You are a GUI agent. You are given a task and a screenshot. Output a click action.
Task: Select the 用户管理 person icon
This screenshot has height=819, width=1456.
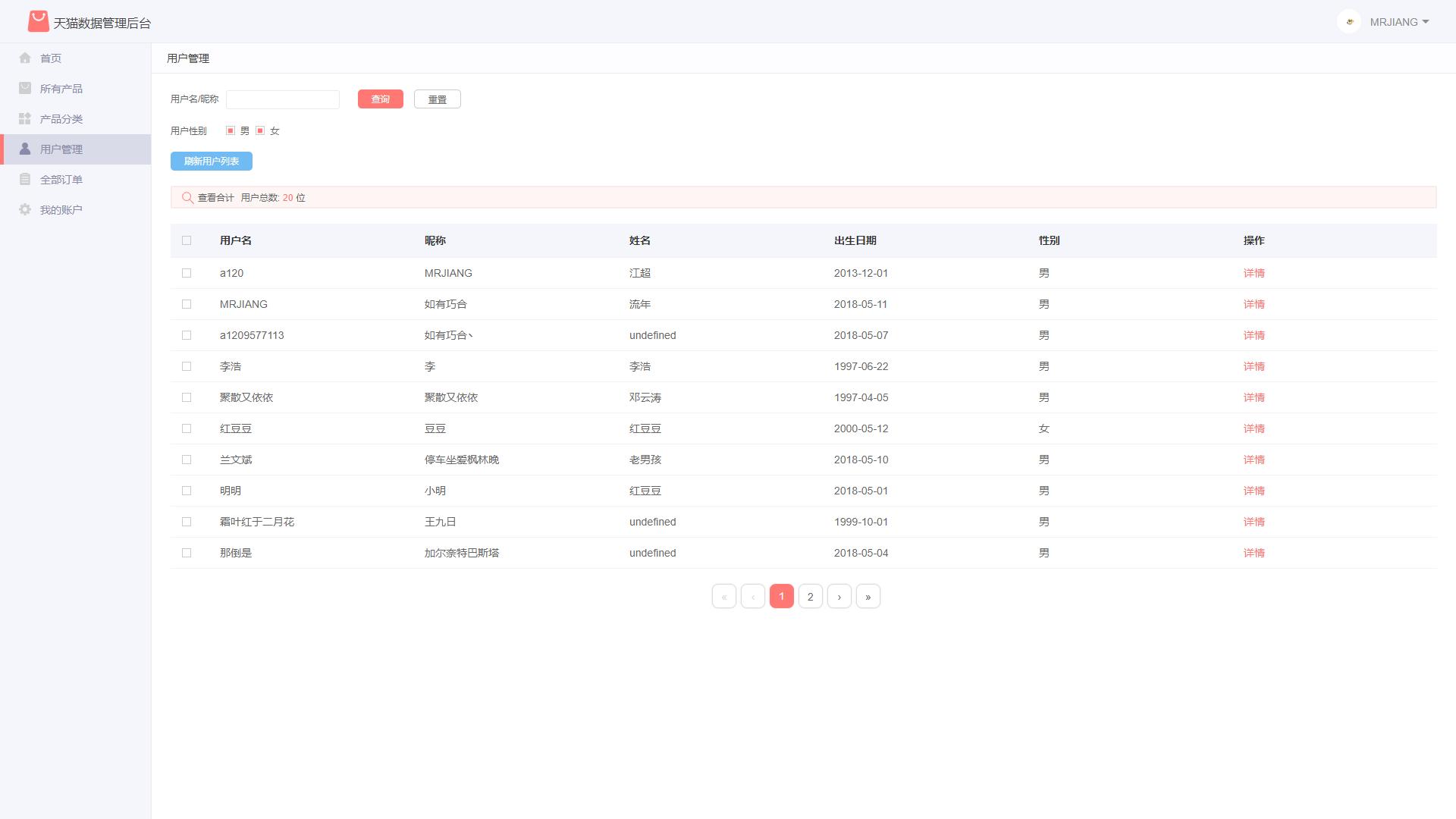[x=25, y=149]
